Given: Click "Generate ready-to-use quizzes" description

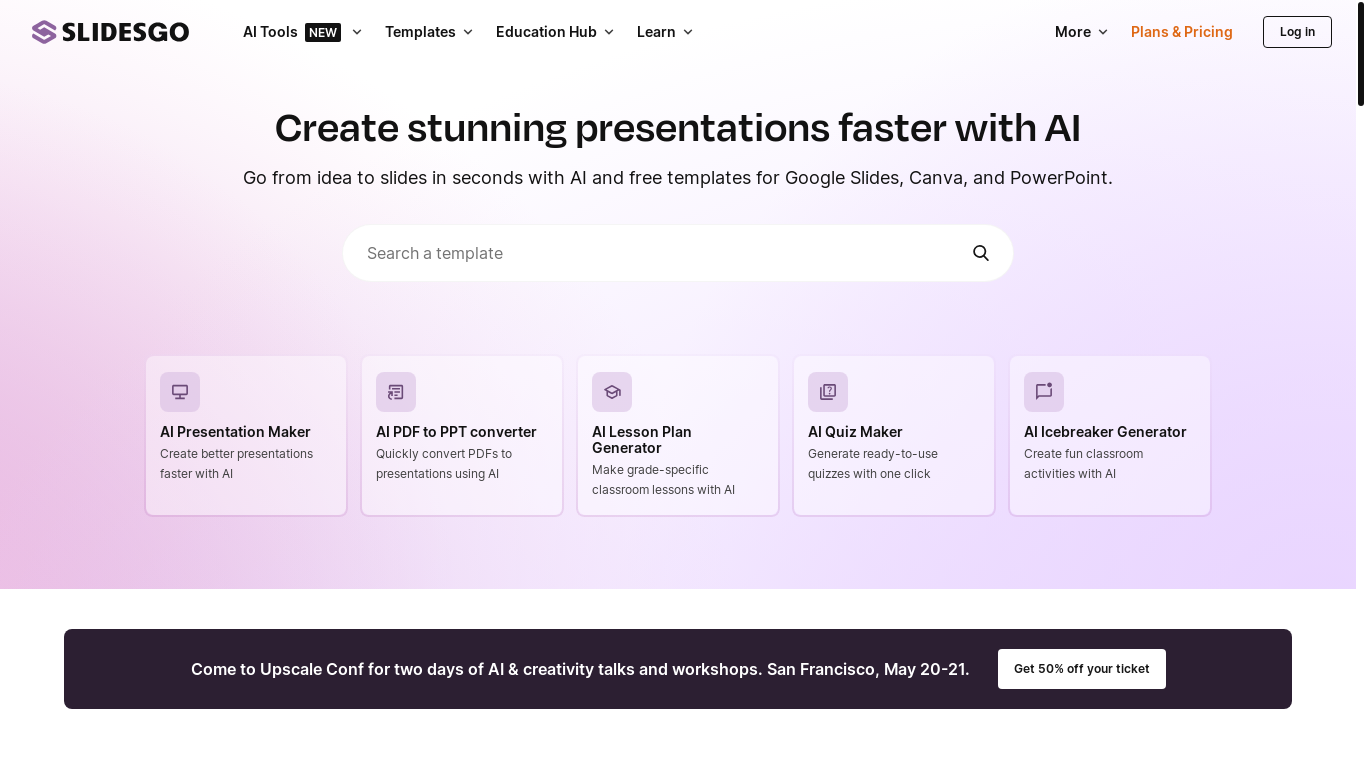Looking at the screenshot, I should (873, 464).
